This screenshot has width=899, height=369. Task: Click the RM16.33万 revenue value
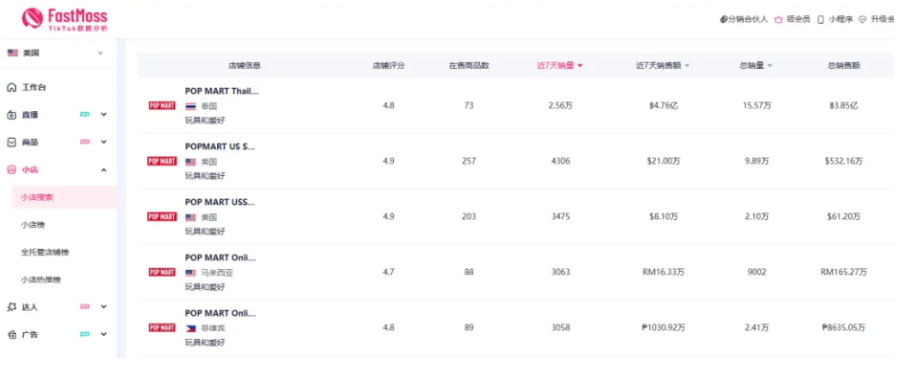663,272
